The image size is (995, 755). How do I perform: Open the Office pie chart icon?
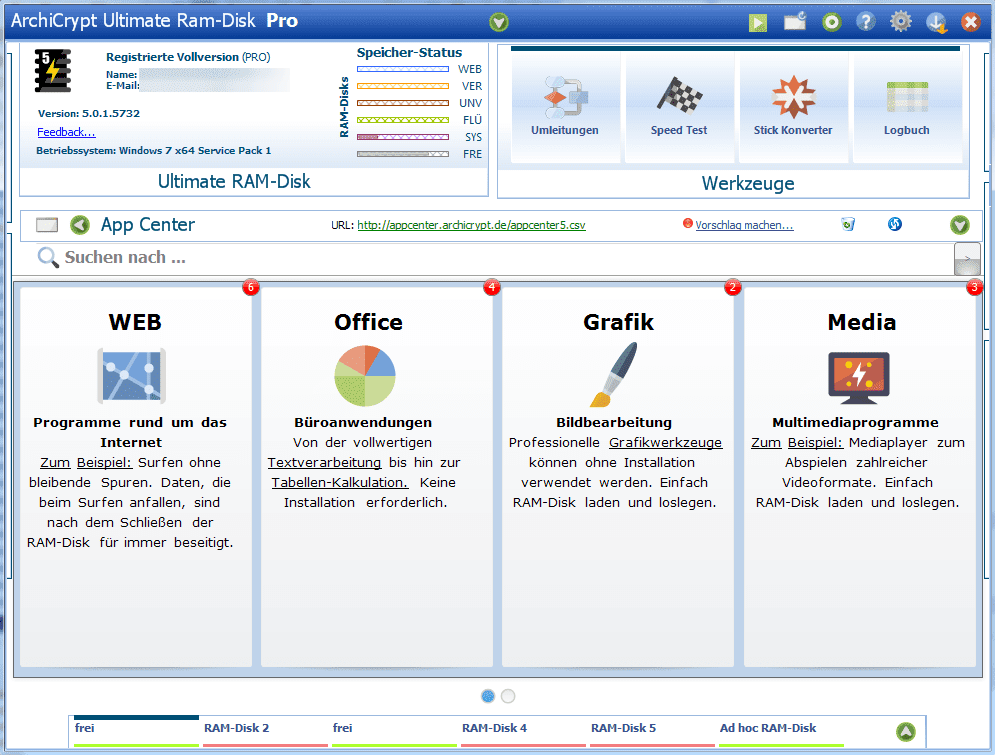tap(365, 376)
